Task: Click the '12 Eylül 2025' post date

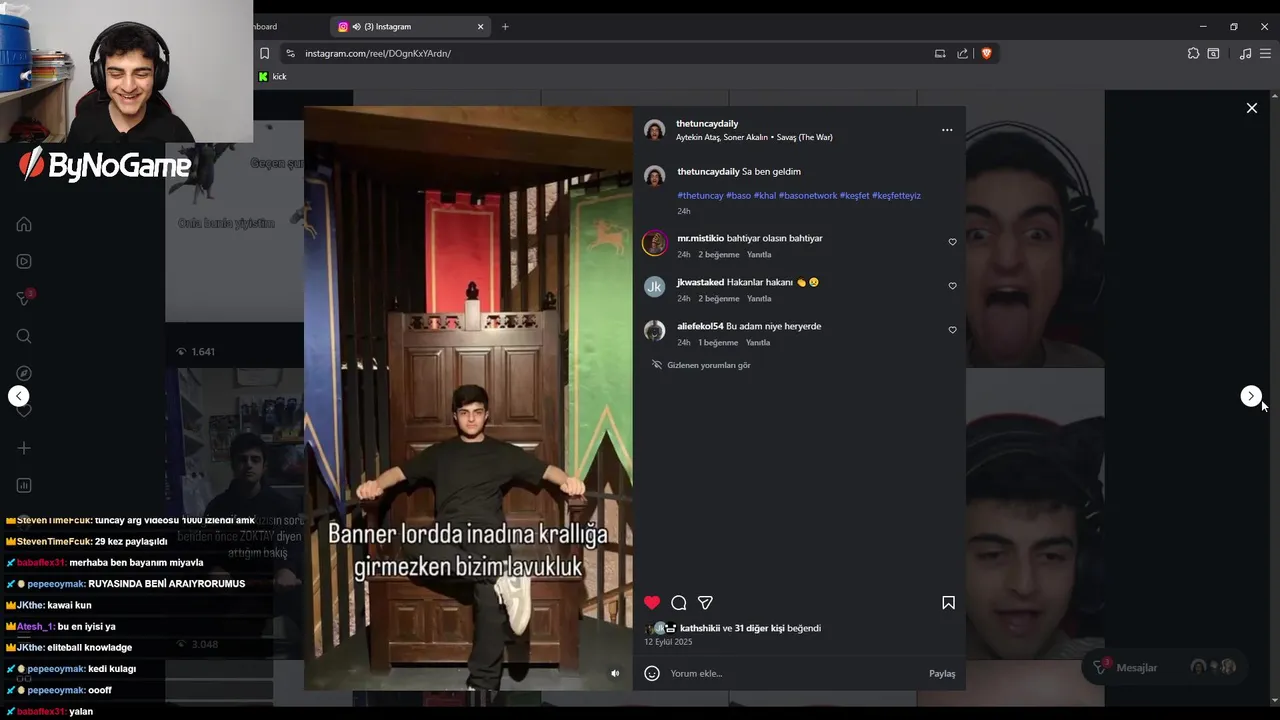Action: click(668, 642)
